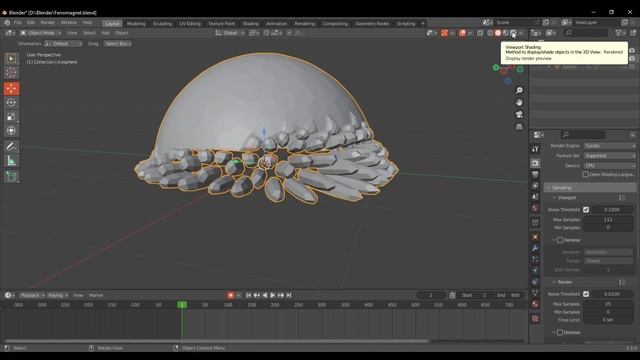This screenshot has height=360, width=640.
Task: Switch to Material Preview shading
Action: 505,33
